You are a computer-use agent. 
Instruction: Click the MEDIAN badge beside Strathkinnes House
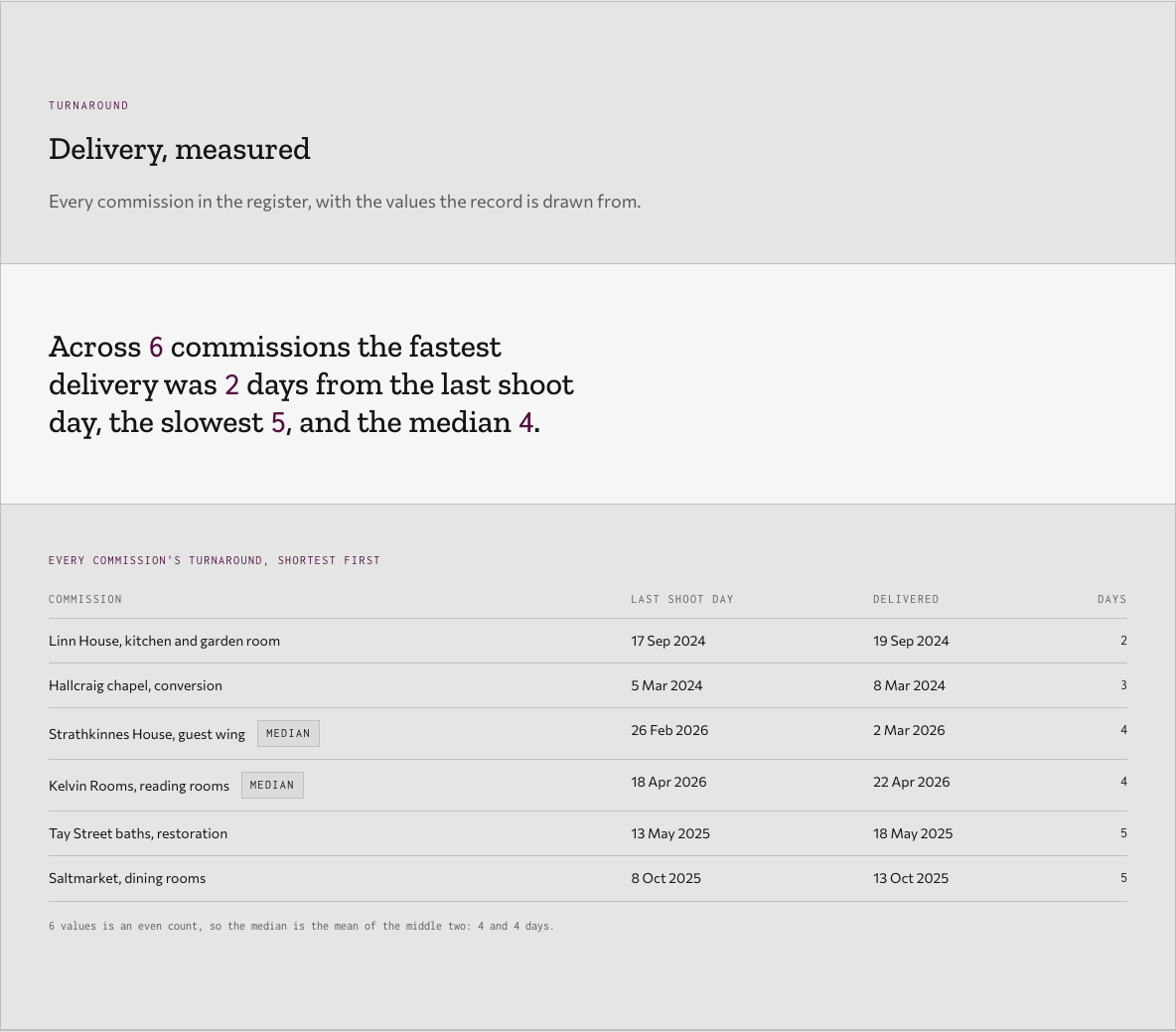[x=288, y=733]
